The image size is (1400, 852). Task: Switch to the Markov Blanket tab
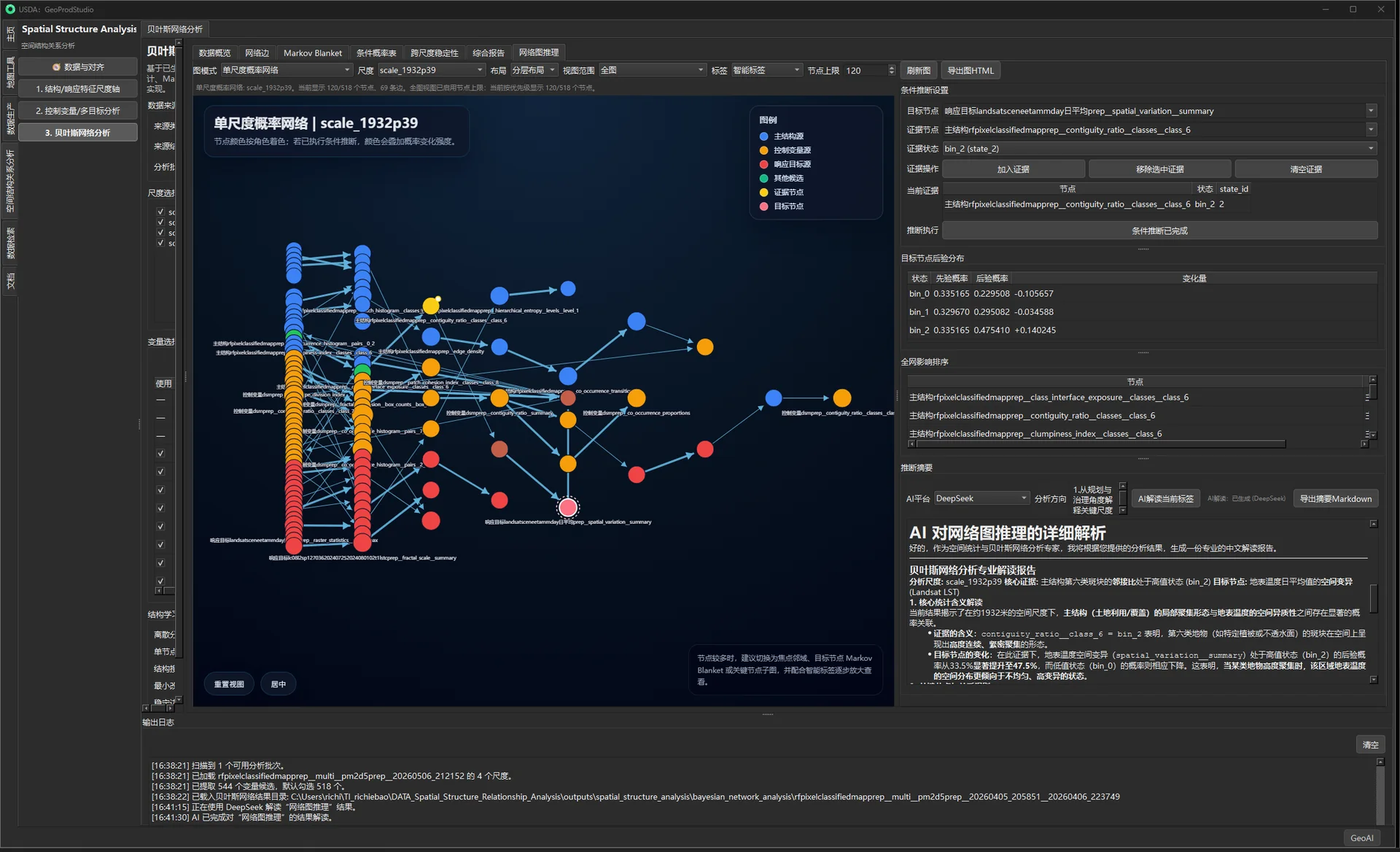pyautogui.click(x=312, y=53)
